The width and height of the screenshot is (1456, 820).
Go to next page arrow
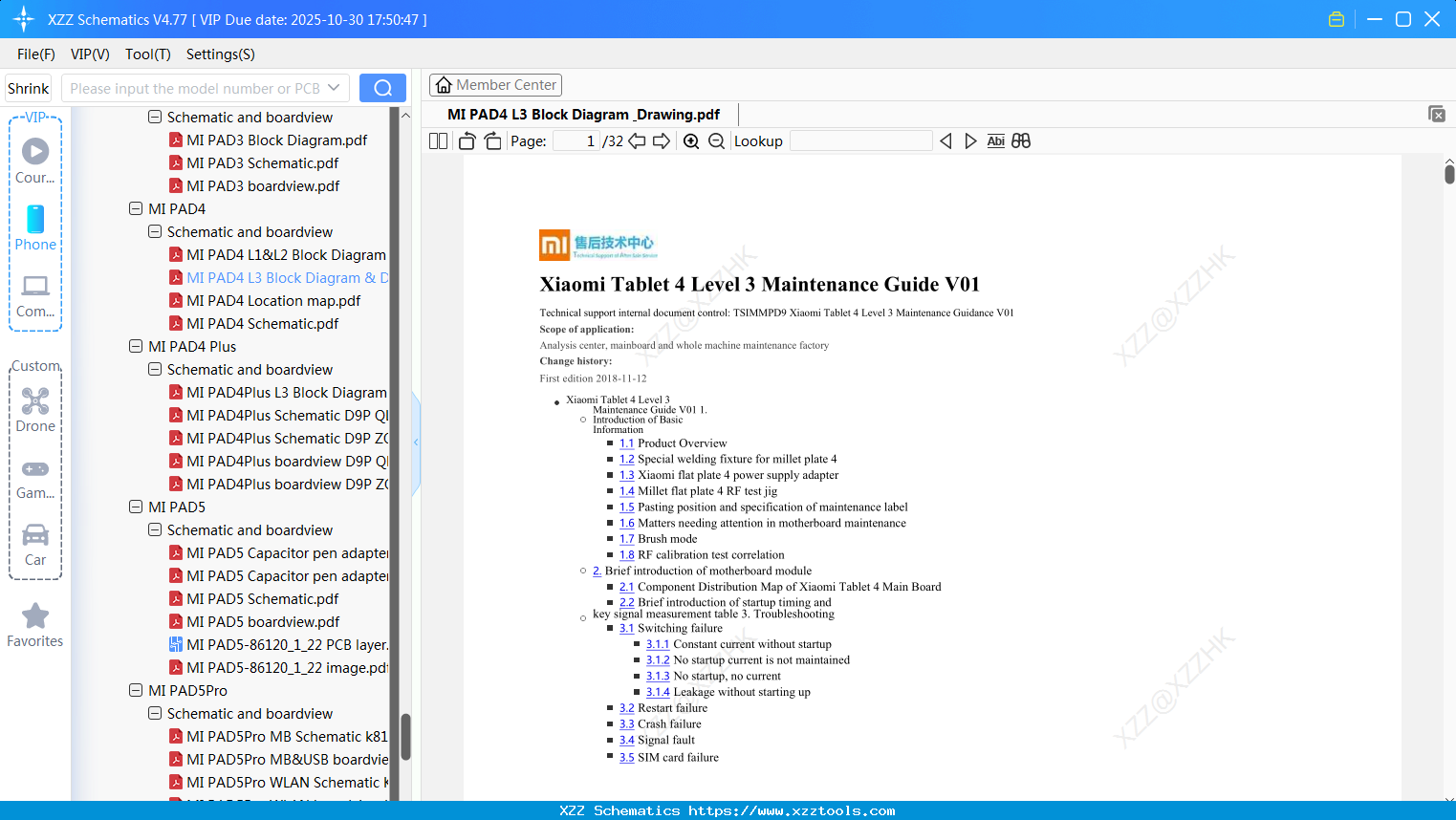(662, 141)
